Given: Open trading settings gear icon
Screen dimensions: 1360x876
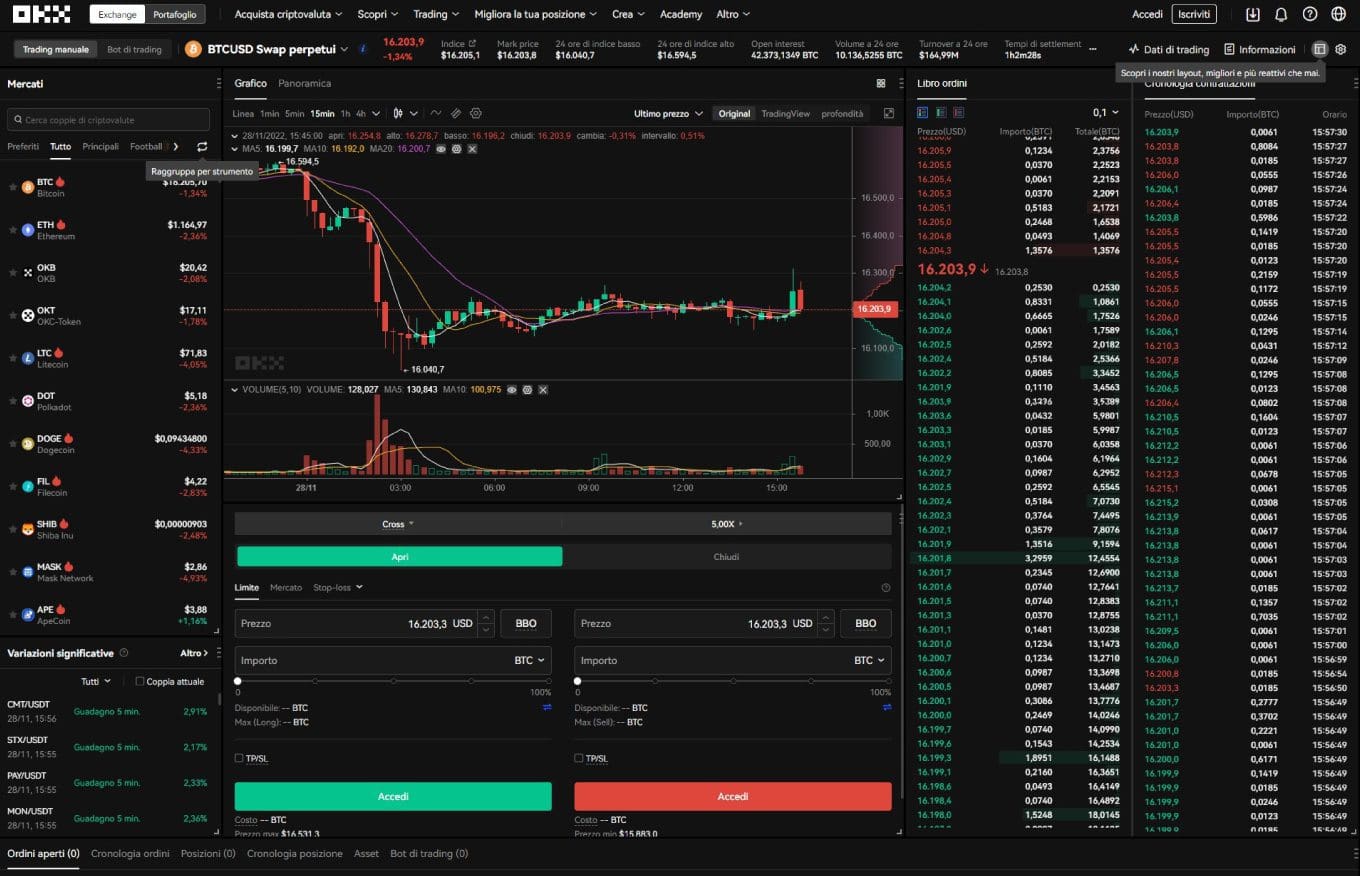Looking at the screenshot, I should pos(1341,49).
